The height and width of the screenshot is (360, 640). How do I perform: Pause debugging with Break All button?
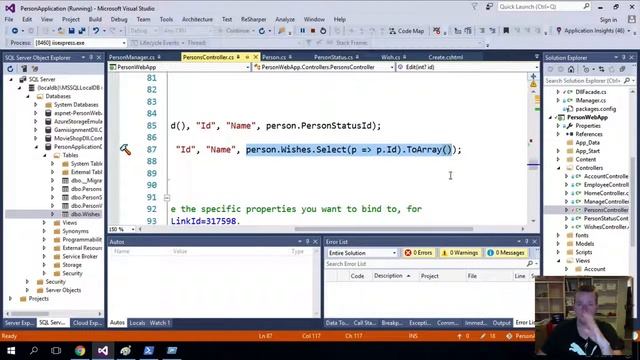click(x=302, y=31)
